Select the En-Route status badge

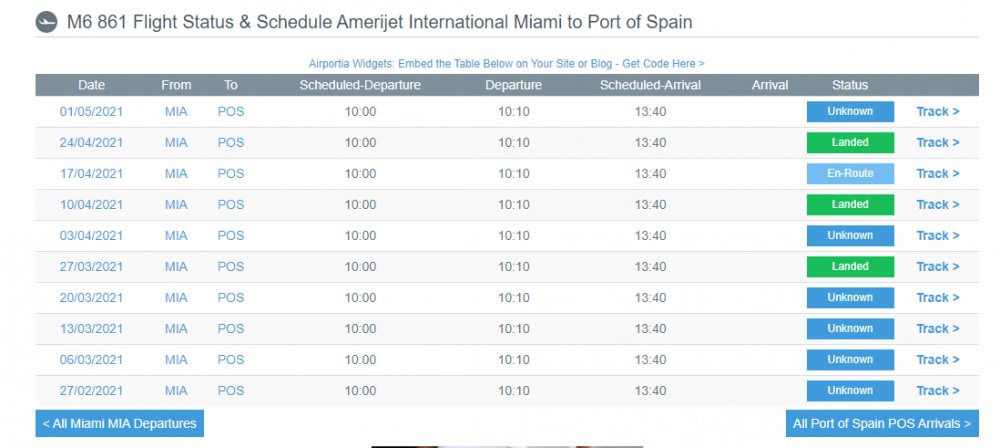coord(850,174)
